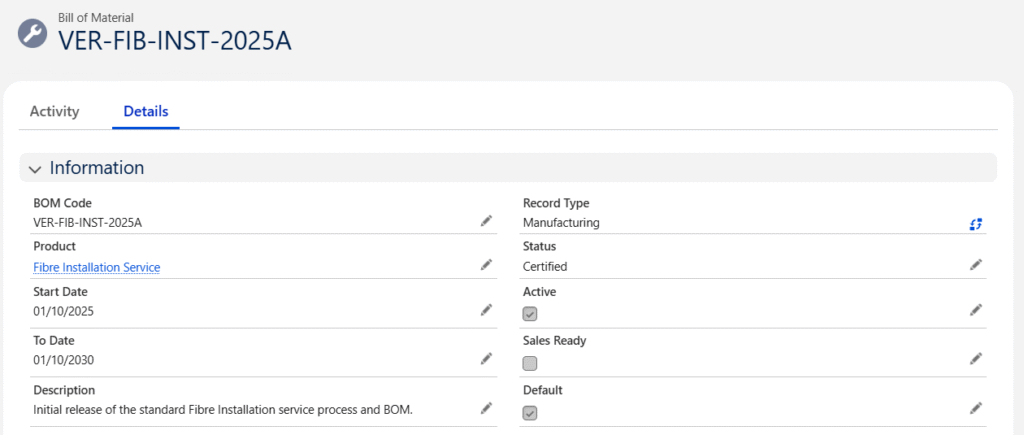
Task: Click edit pencil in Active row
Action: click(976, 310)
